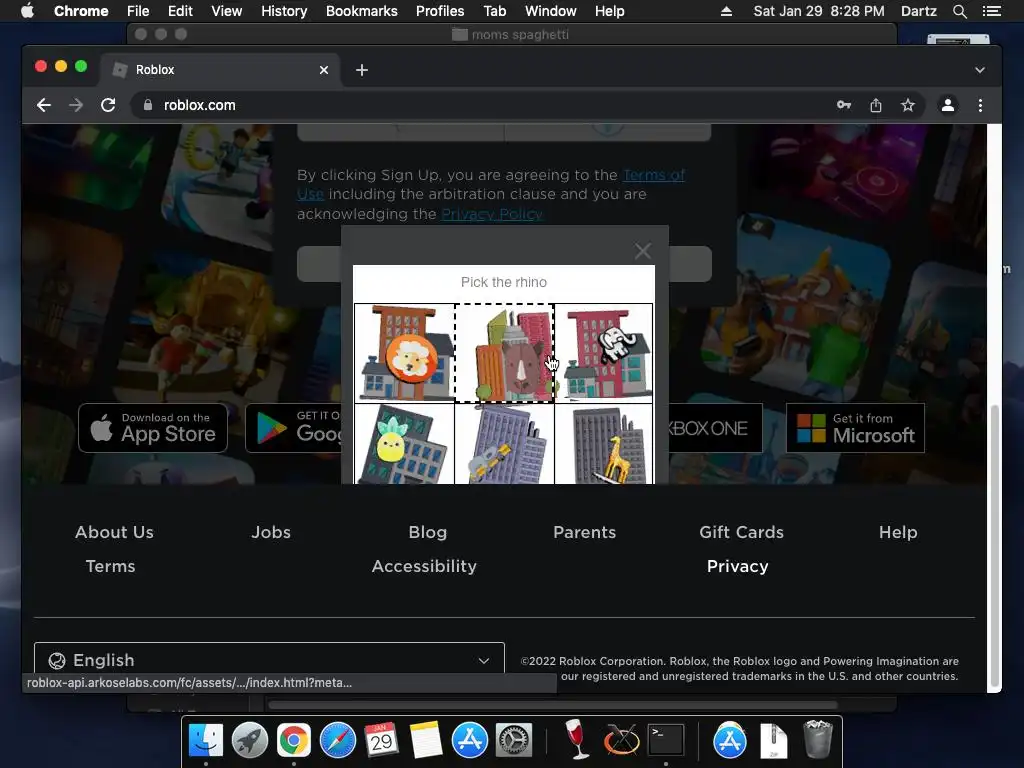Viewport: 1024px width, 768px height.
Task: Select the pineapple image tile
Action: (x=404, y=444)
